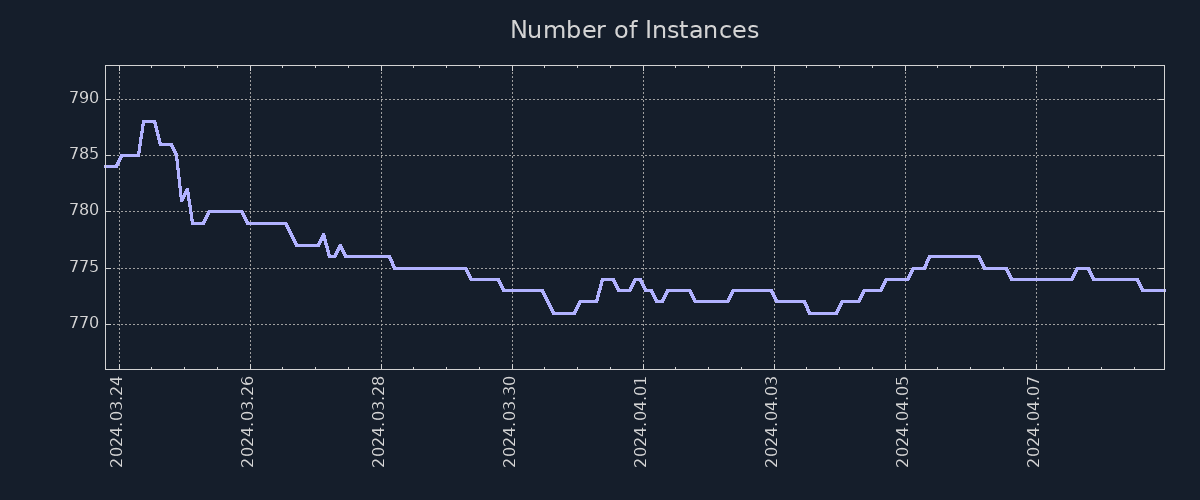Select the 2024.04.07 date label
Image resolution: width=1200 pixels, height=500 pixels.
point(1034,421)
